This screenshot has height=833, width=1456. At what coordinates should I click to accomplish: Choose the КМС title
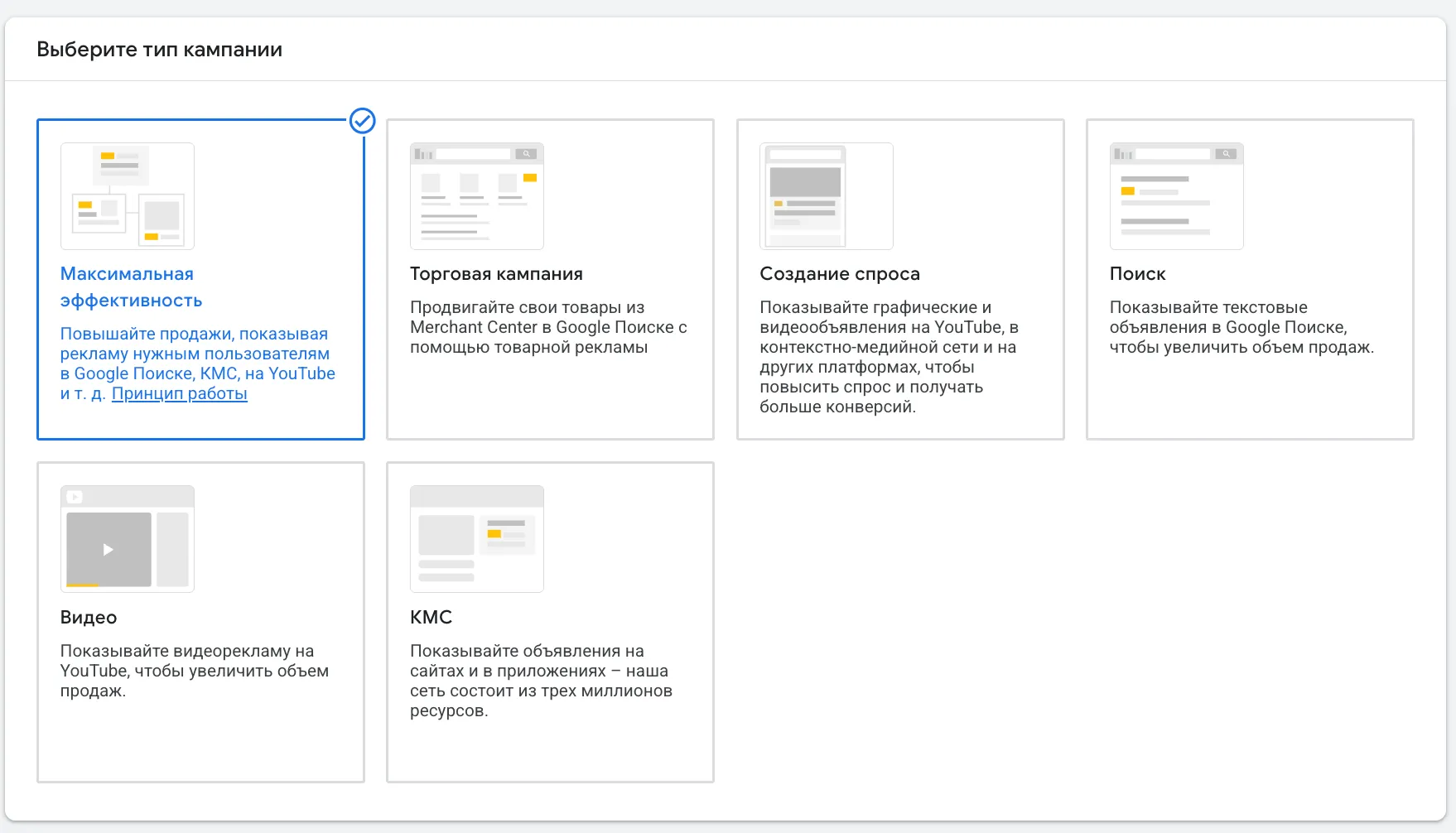(x=431, y=618)
